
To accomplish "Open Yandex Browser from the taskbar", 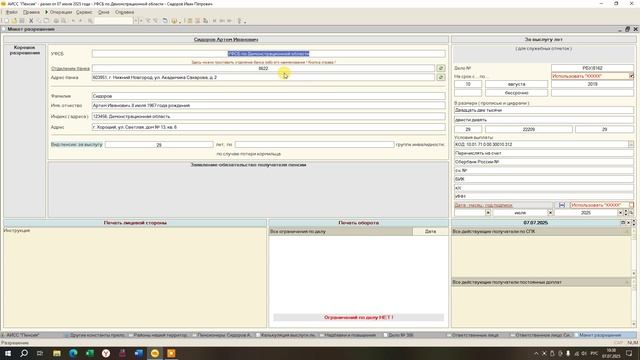I will pos(106,353).
